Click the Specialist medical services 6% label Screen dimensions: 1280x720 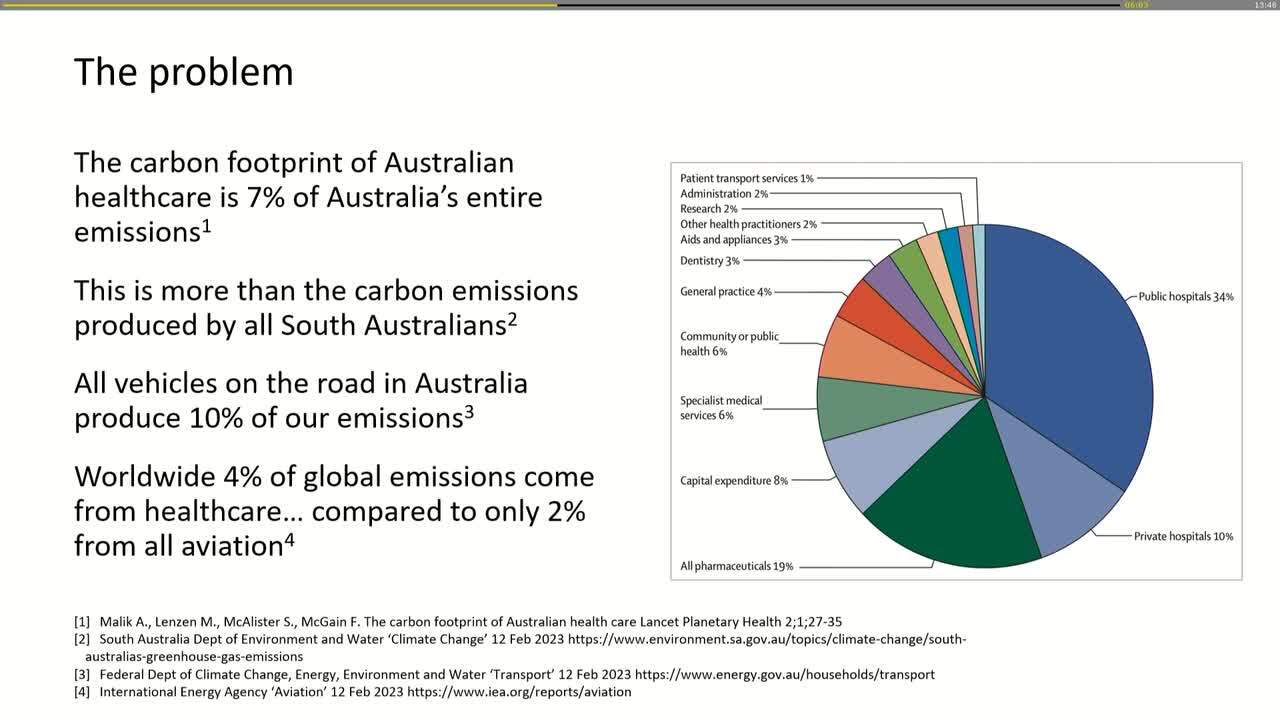[x=720, y=408]
